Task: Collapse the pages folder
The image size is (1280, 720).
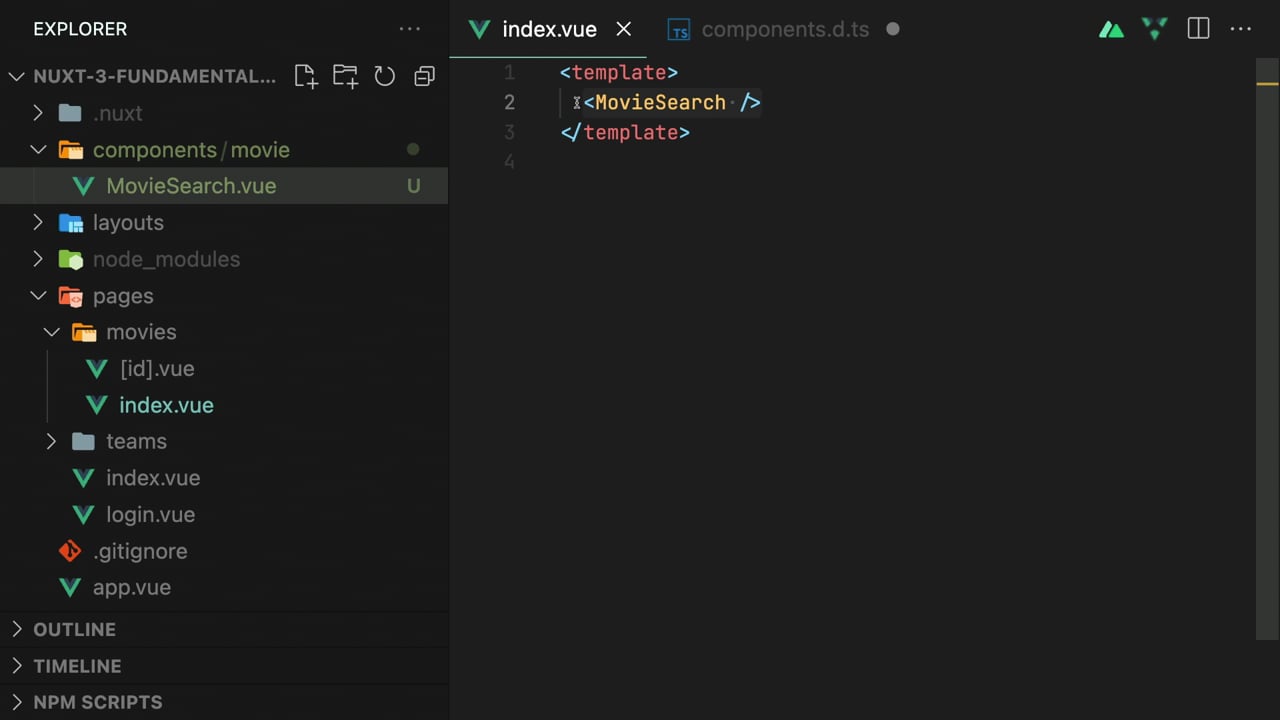Action: [38, 296]
